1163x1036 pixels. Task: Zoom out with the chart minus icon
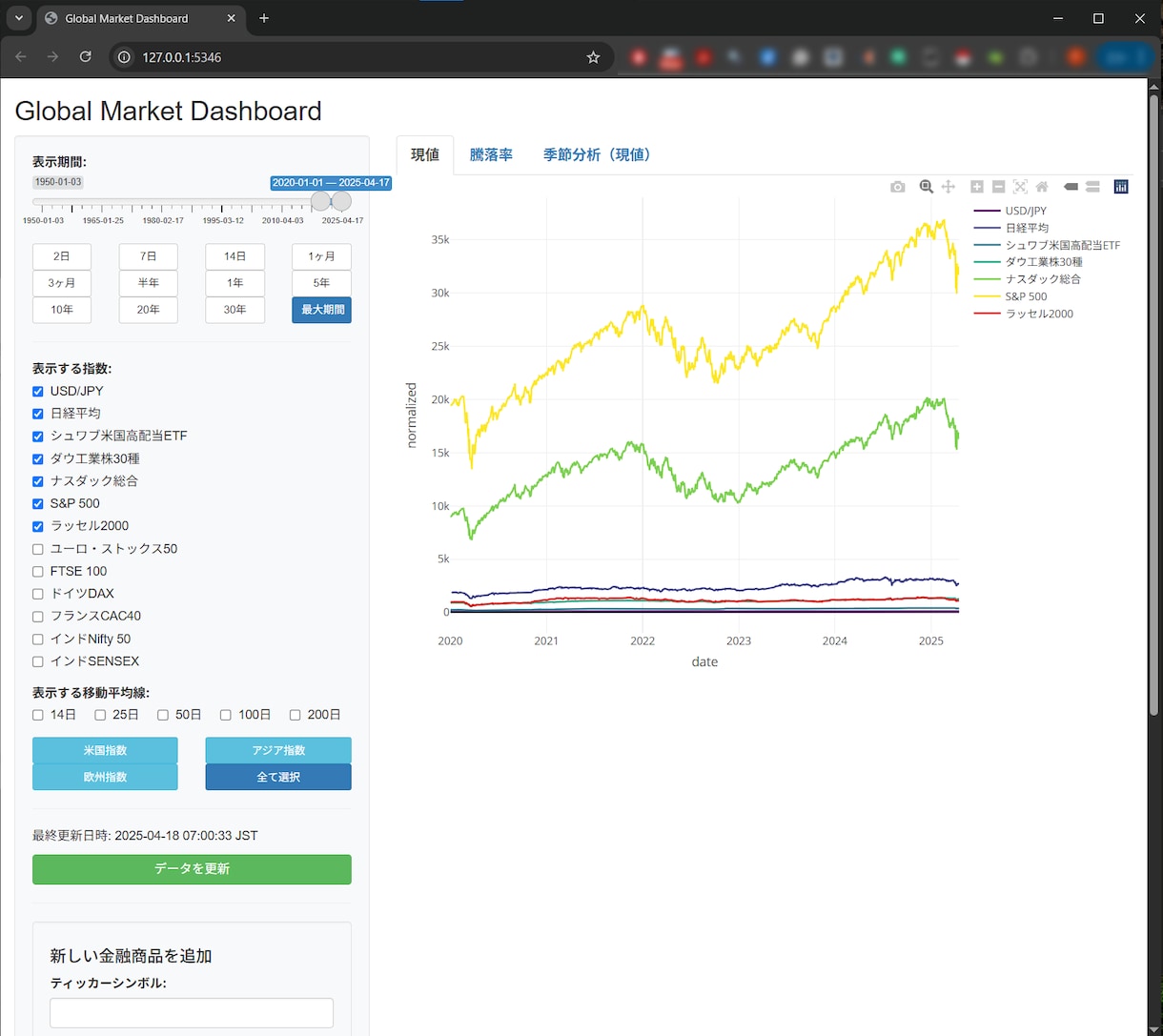[x=998, y=187]
